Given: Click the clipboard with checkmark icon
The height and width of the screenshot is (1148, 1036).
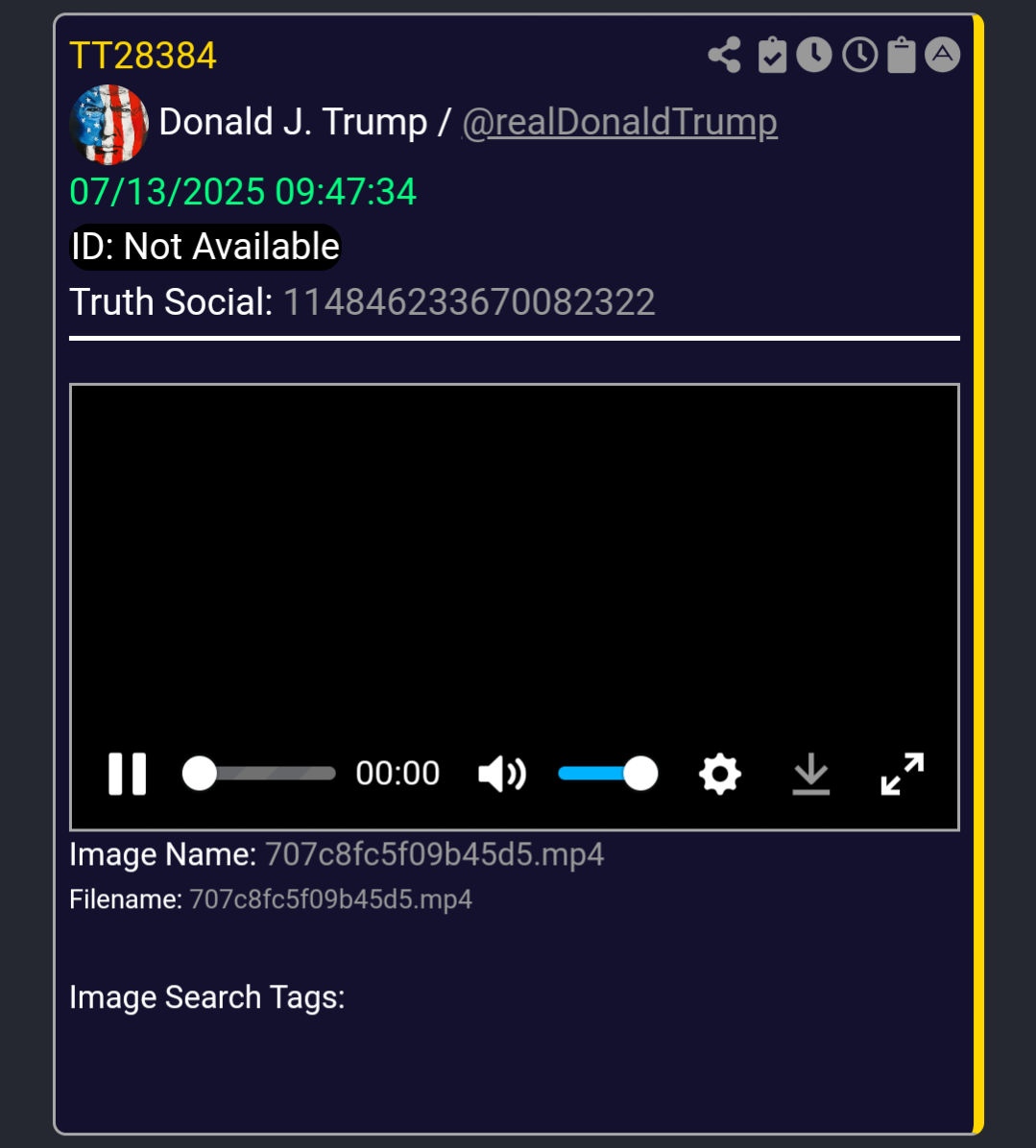Looking at the screenshot, I should pyautogui.click(x=772, y=55).
